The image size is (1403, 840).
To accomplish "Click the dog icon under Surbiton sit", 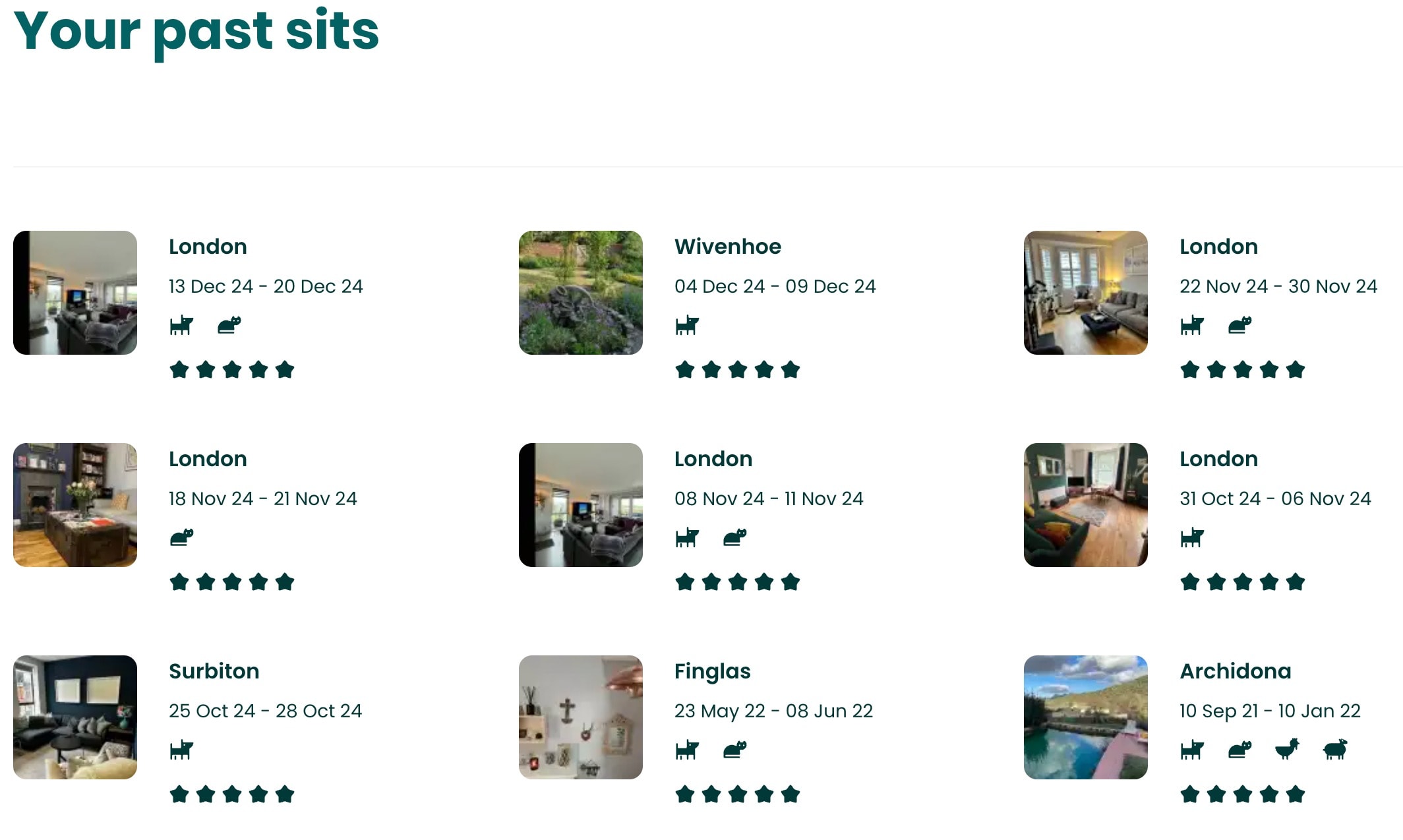I will click(x=181, y=750).
